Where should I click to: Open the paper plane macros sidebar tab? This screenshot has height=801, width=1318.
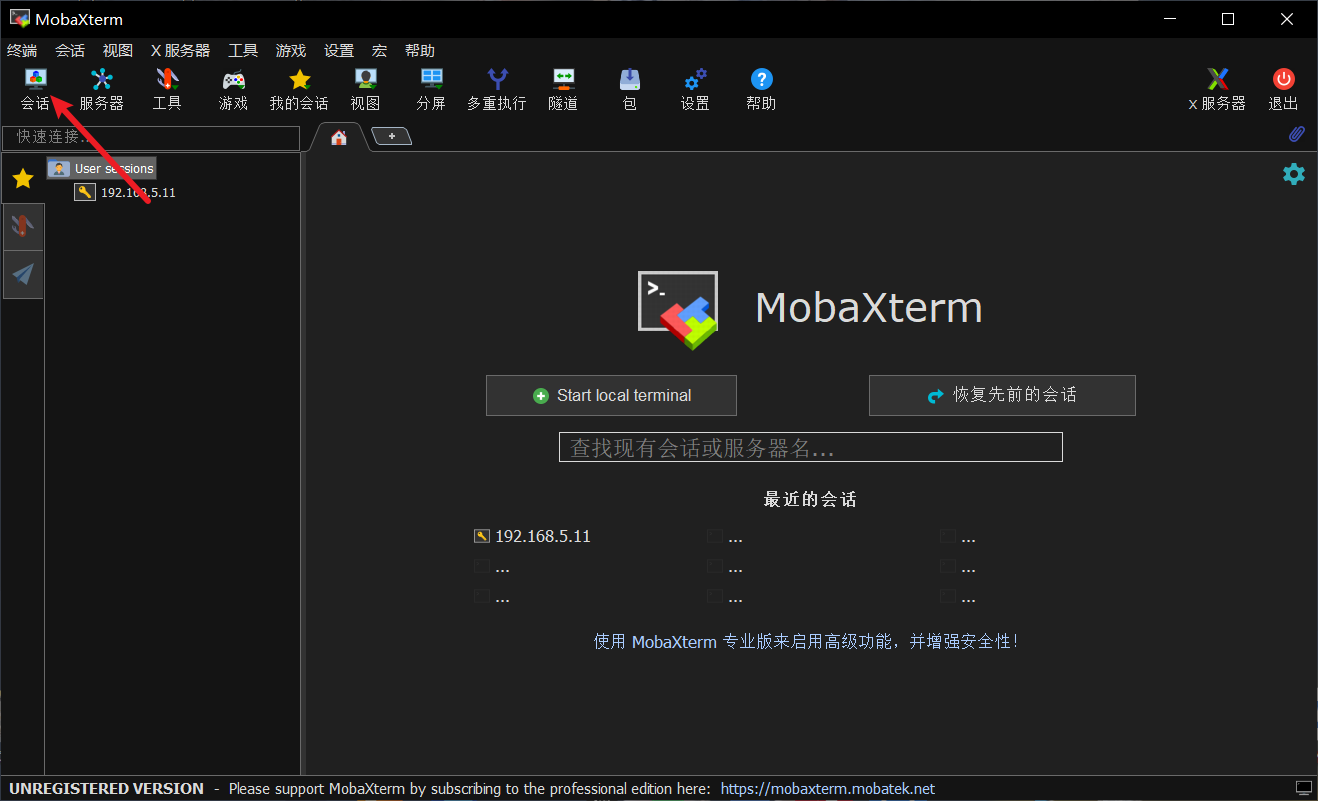(23, 274)
